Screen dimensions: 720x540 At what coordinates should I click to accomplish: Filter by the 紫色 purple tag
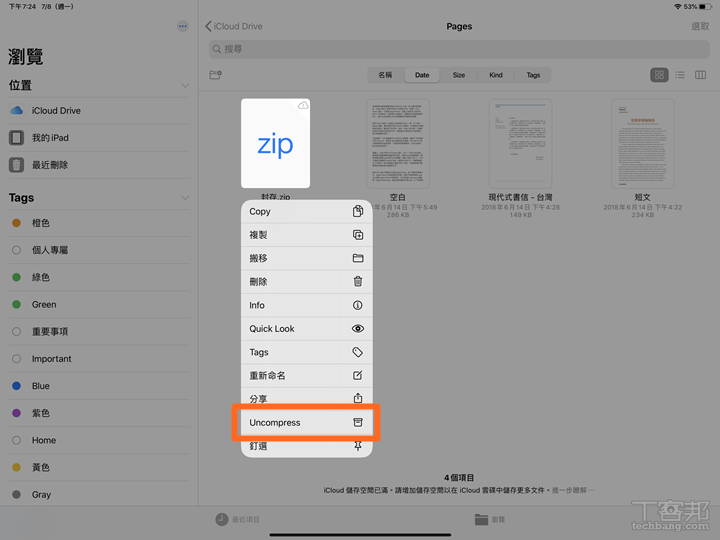[99, 413]
